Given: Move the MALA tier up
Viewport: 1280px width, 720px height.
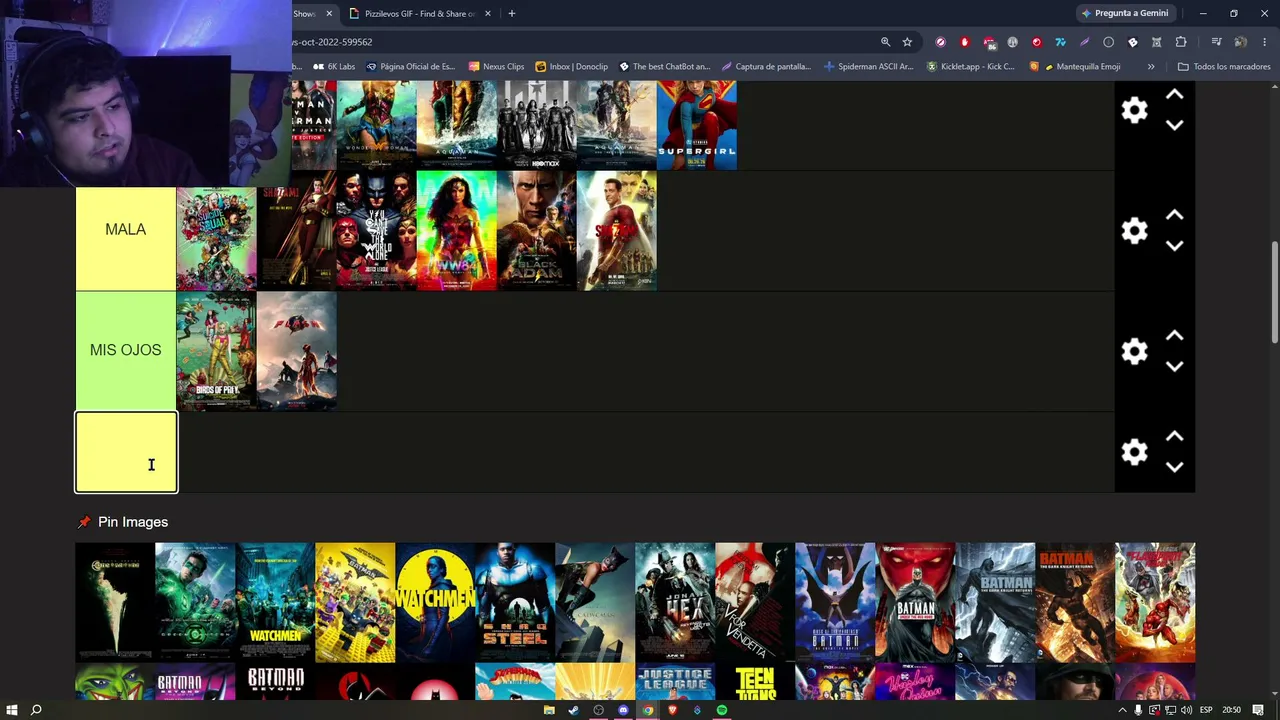Looking at the screenshot, I should pos(1175,215).
